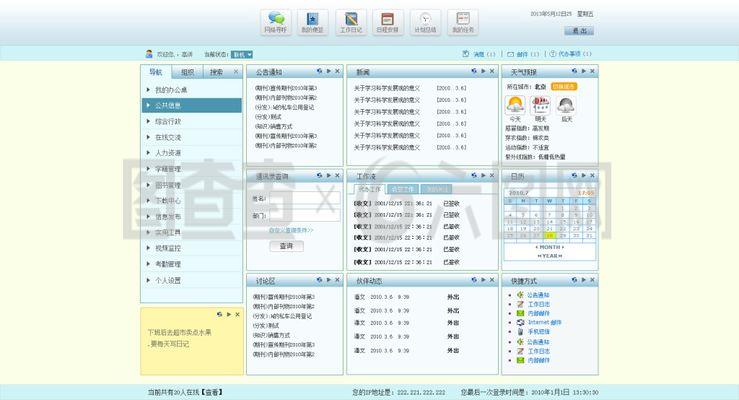Open 计划总结 clock icon

click(424, 22)
